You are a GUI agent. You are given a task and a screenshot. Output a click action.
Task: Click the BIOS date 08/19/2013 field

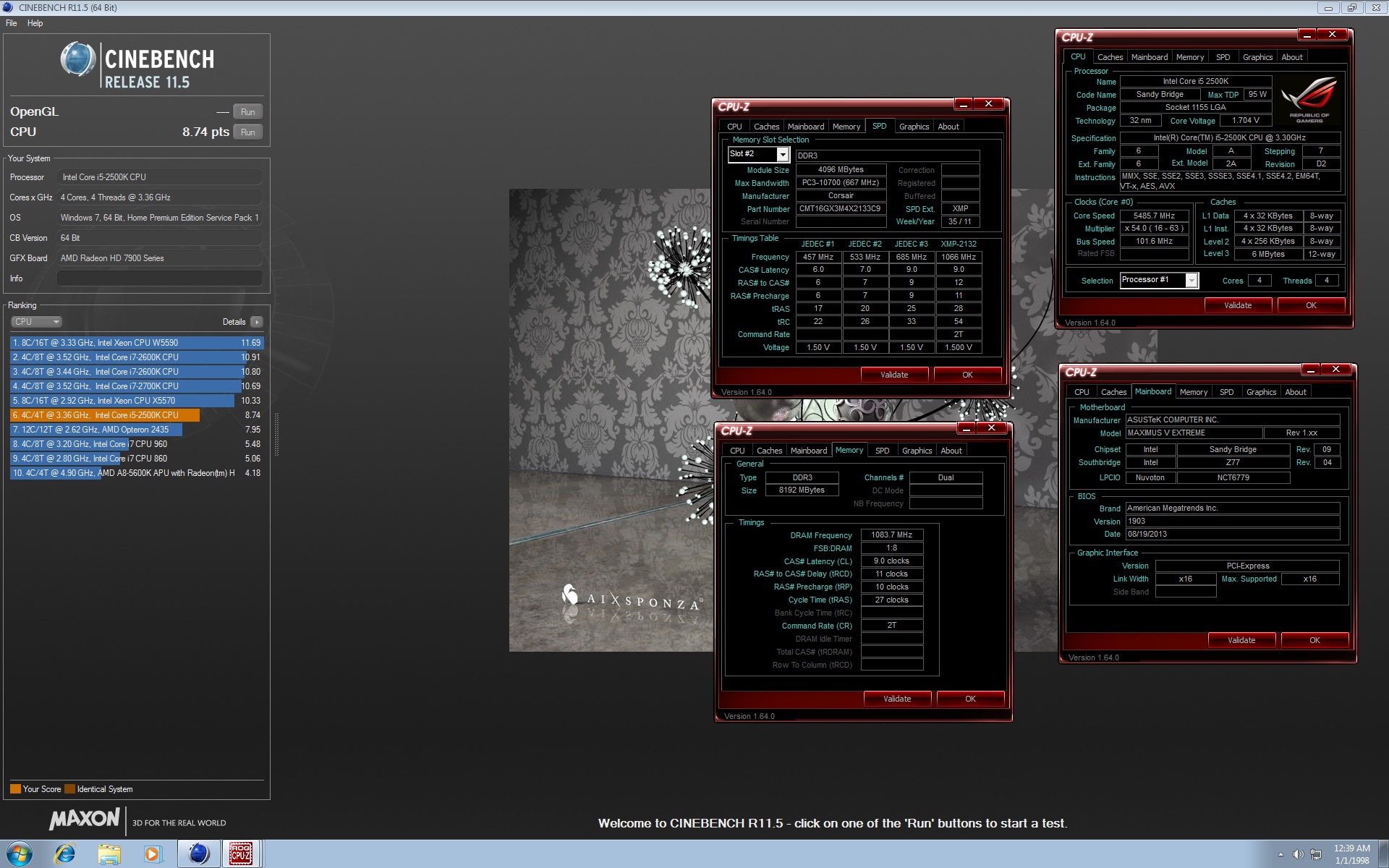tap(1233, 534)
